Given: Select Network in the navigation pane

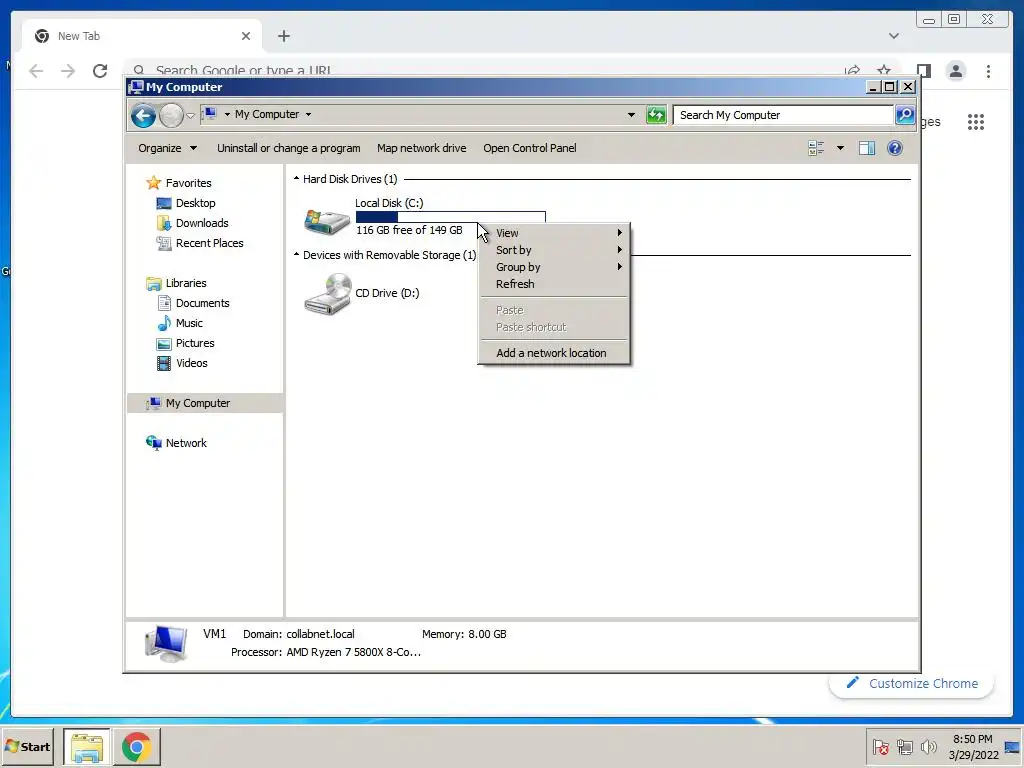Looking at the screenshot, I should 185,443.
